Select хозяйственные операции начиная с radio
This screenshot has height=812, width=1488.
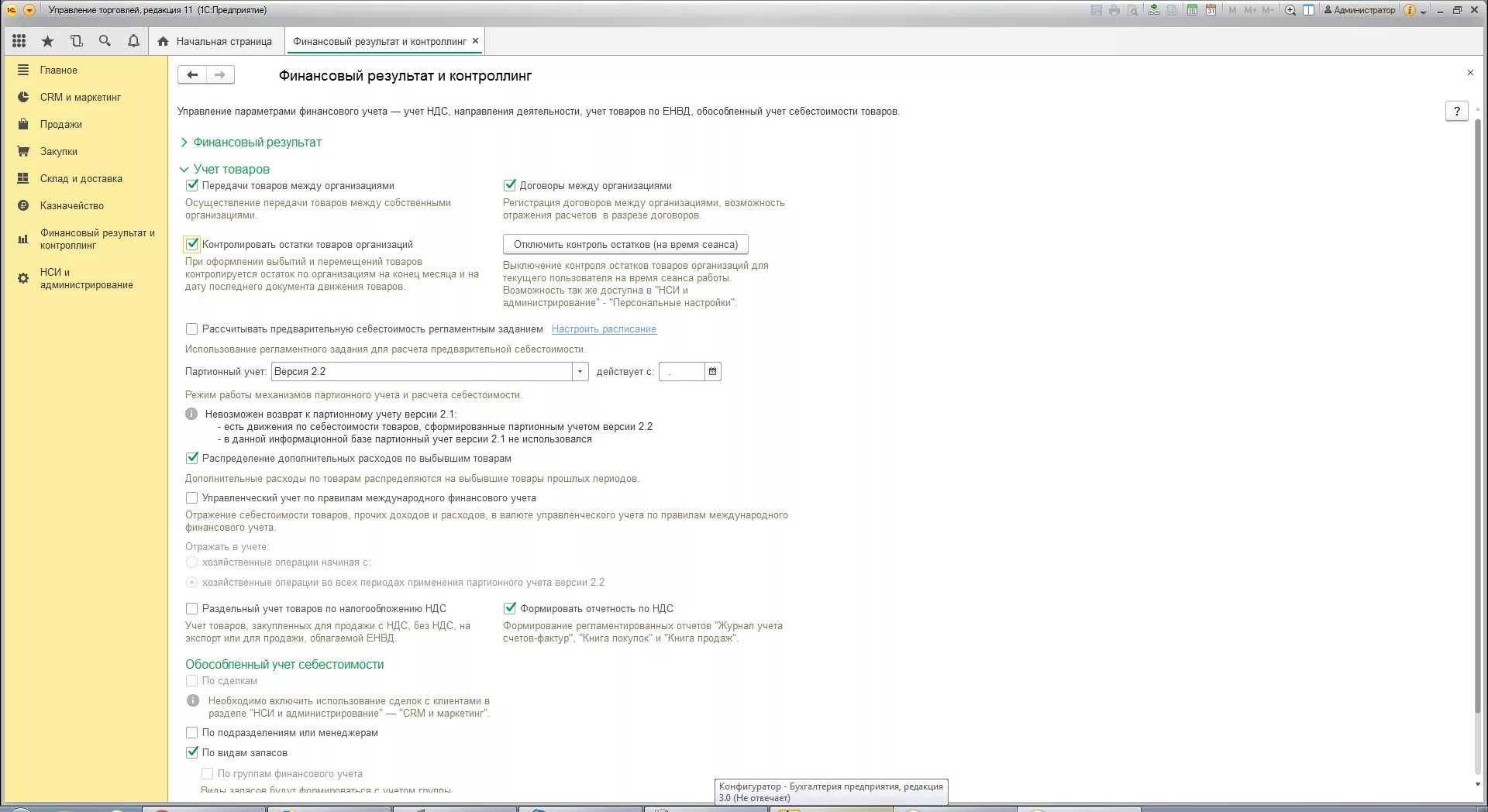coord(192,562)
